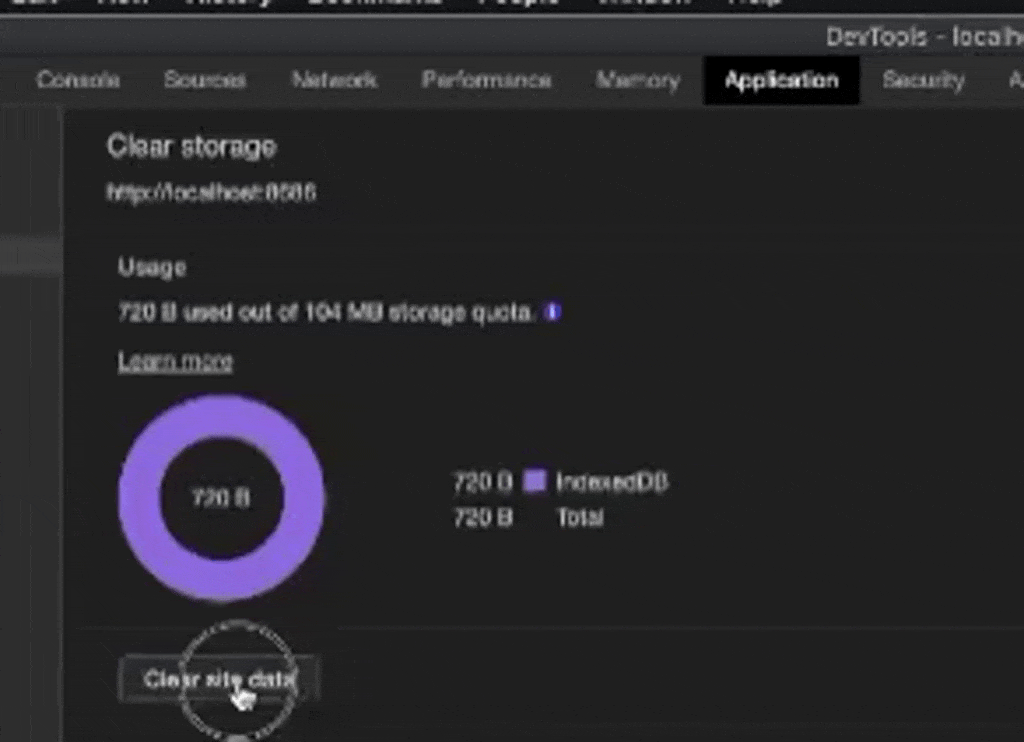Select the highlighted item in left sidebar
1024x742 pixels.
pyautogui.click(x=30, y=256)
